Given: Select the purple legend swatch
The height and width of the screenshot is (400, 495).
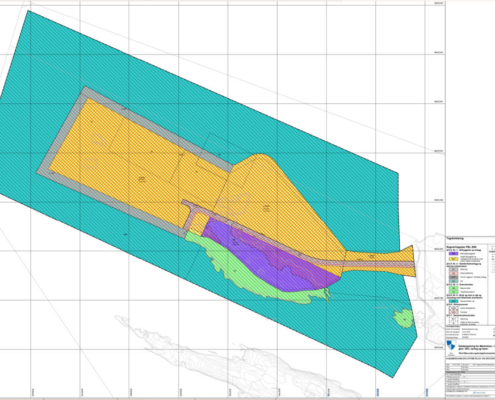Looking at the screenshot, I should (x=454, y=254).
